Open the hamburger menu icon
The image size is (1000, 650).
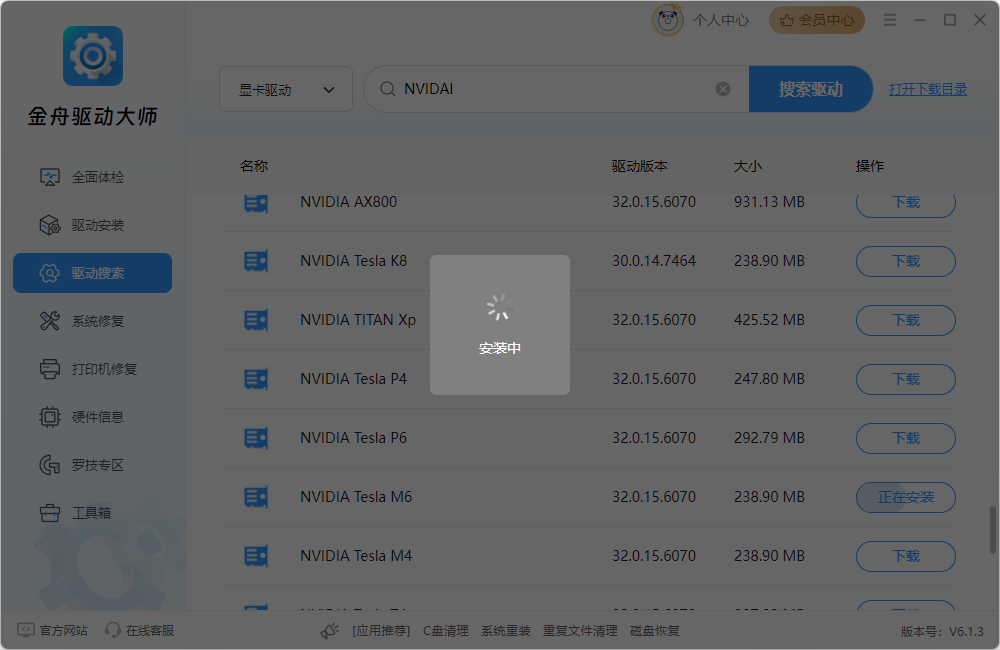point(890,20)
